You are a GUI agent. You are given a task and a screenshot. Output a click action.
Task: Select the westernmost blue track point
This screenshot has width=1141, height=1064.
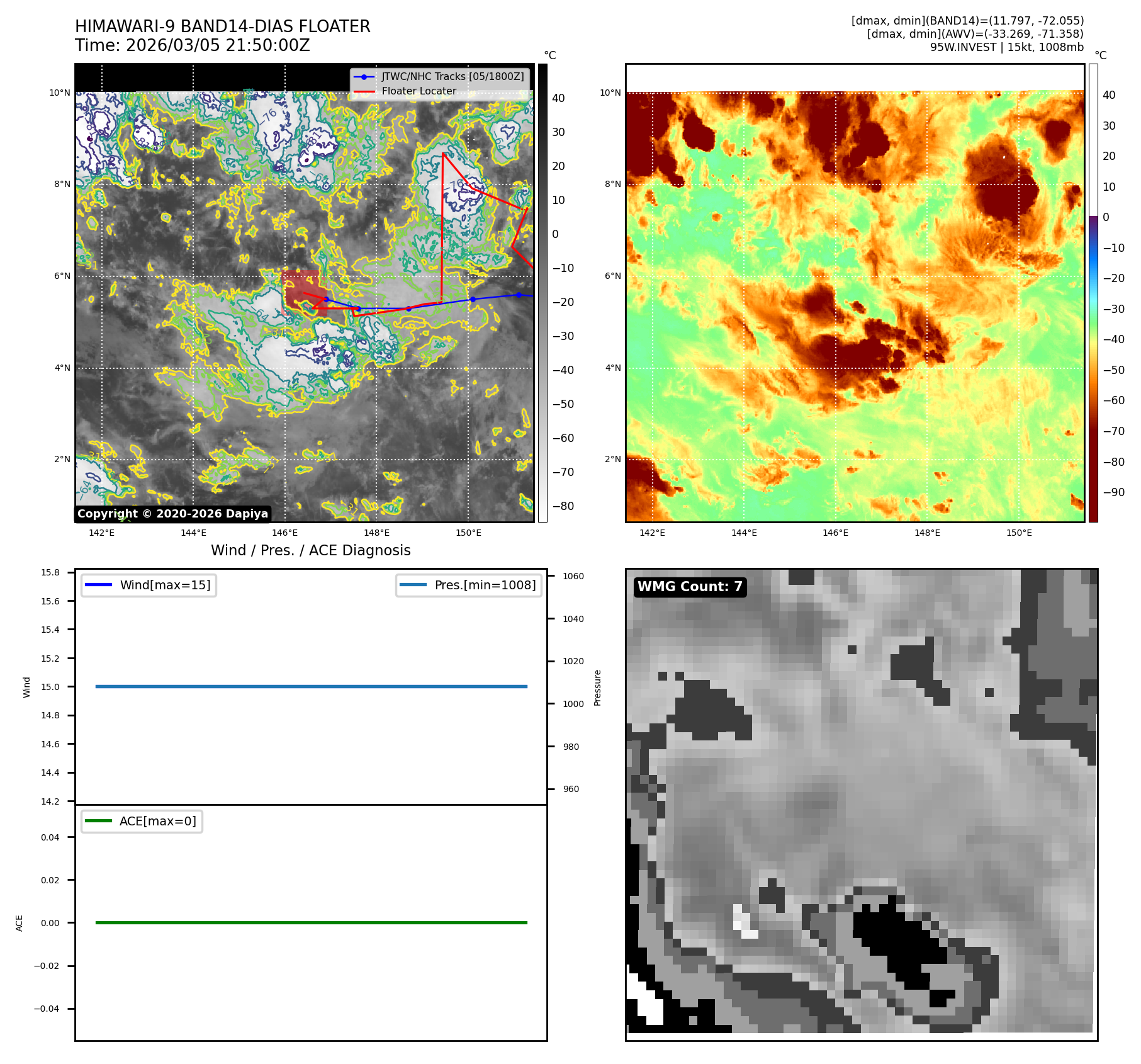[x=326, y=299]
